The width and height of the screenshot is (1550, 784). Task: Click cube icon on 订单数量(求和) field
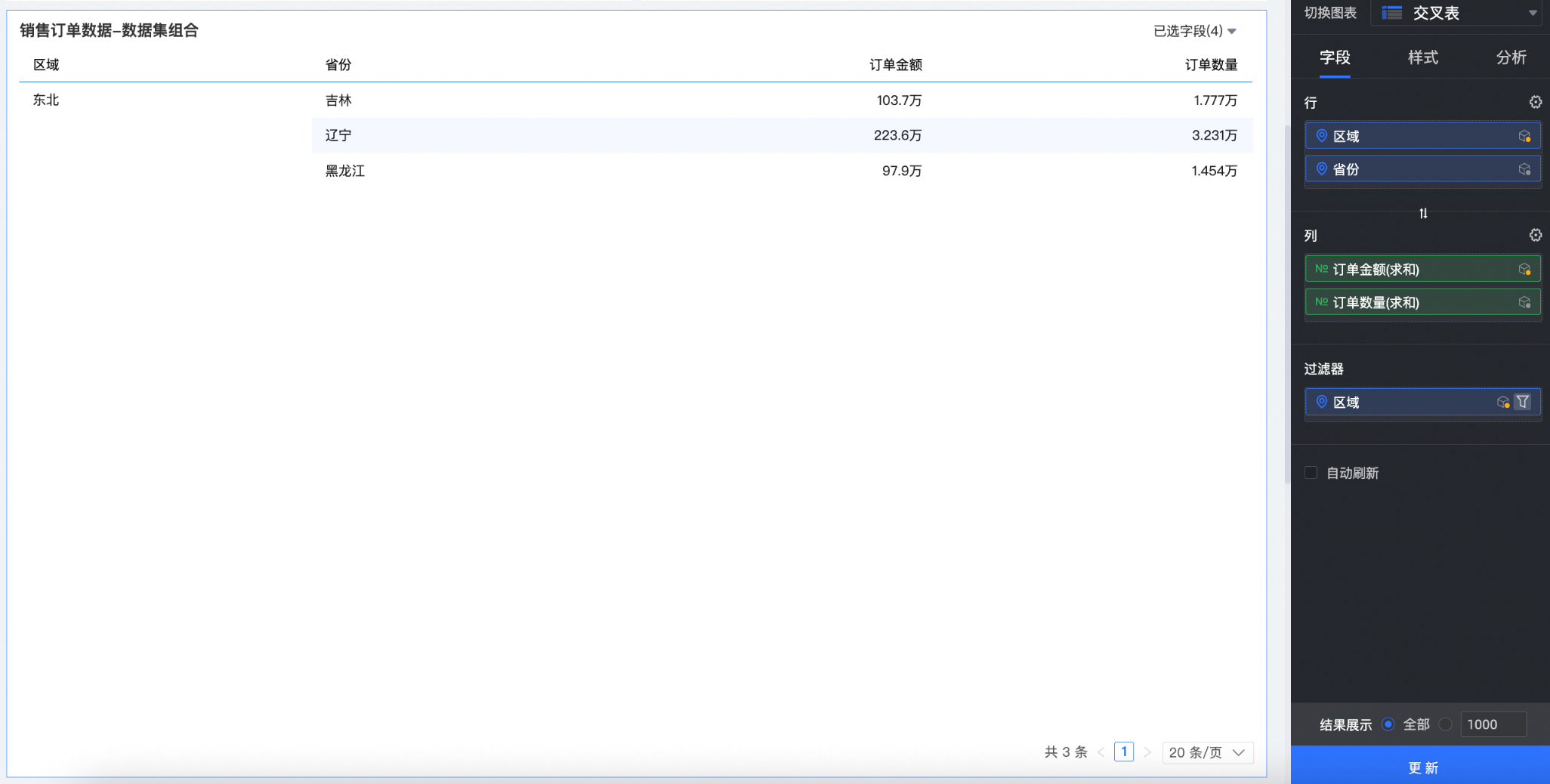click(1524, 302)
